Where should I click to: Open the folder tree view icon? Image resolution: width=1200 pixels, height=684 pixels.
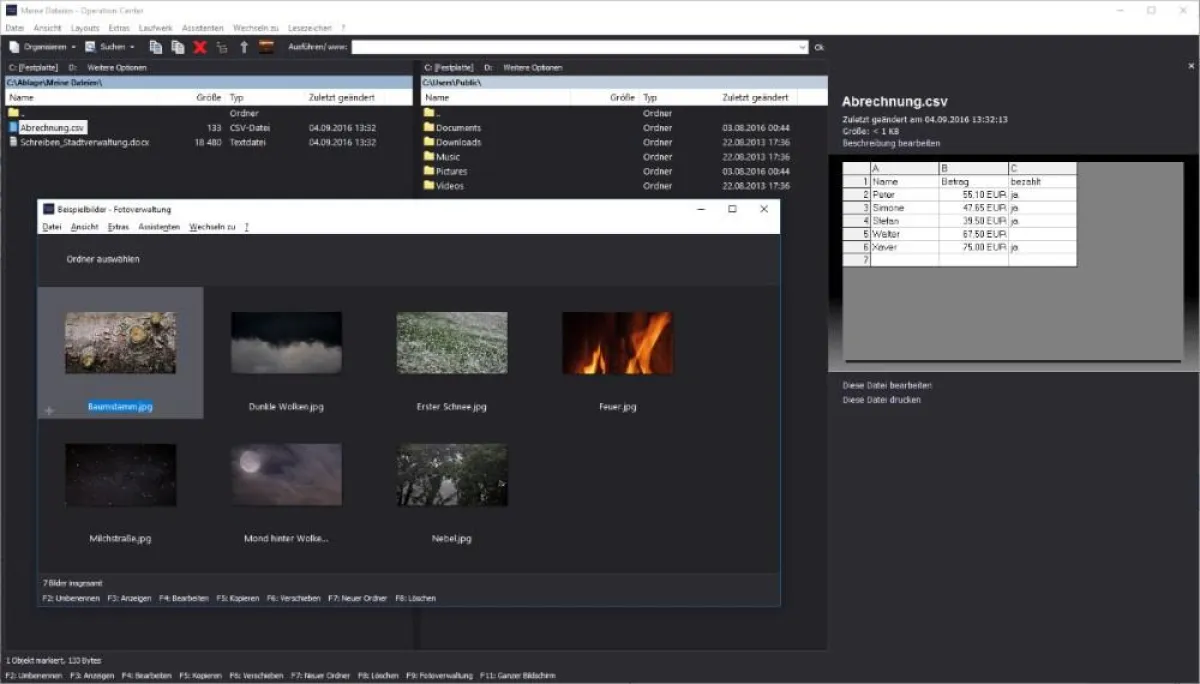coord(222,46)
